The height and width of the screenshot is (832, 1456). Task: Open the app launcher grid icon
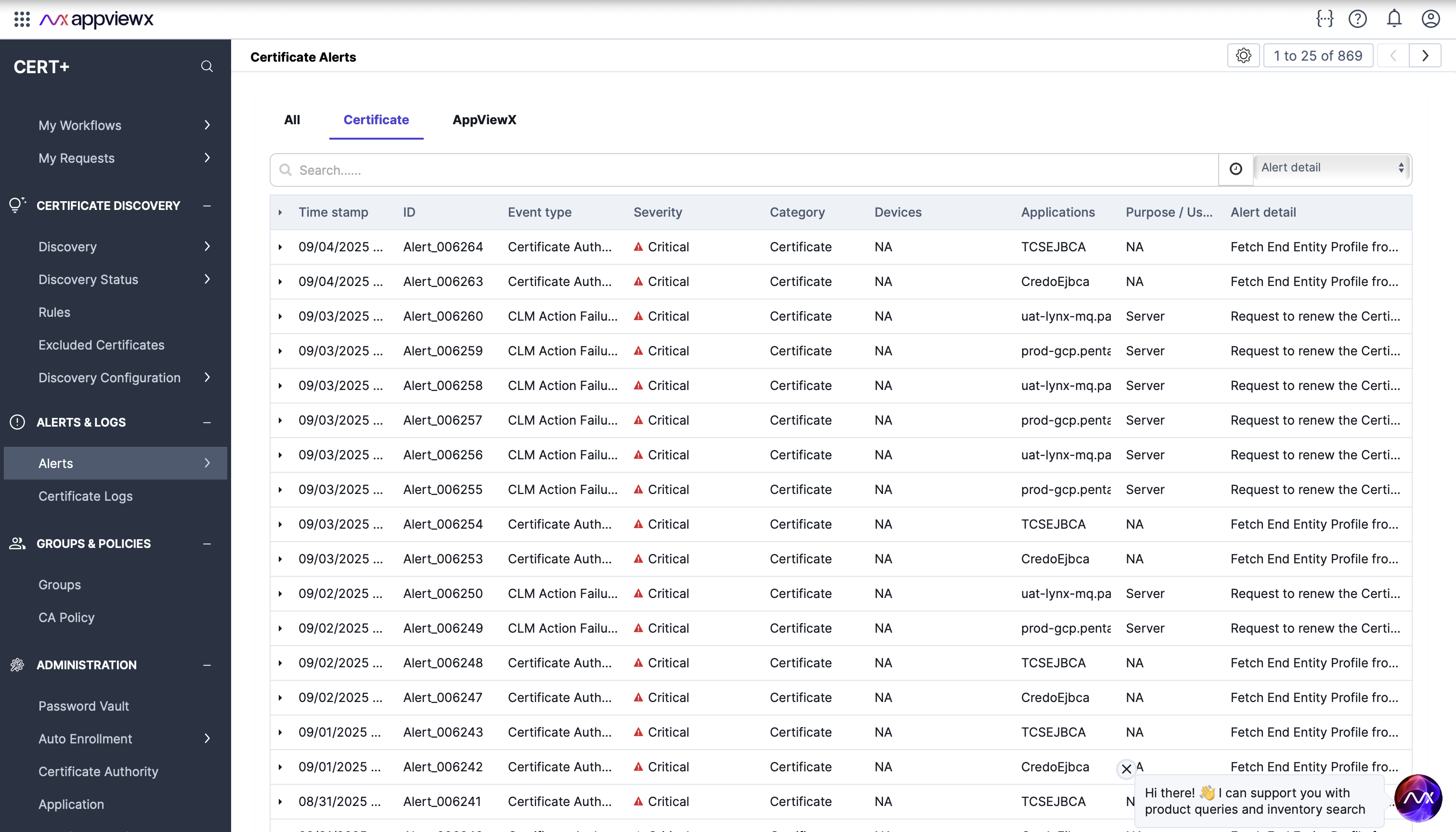22,19
